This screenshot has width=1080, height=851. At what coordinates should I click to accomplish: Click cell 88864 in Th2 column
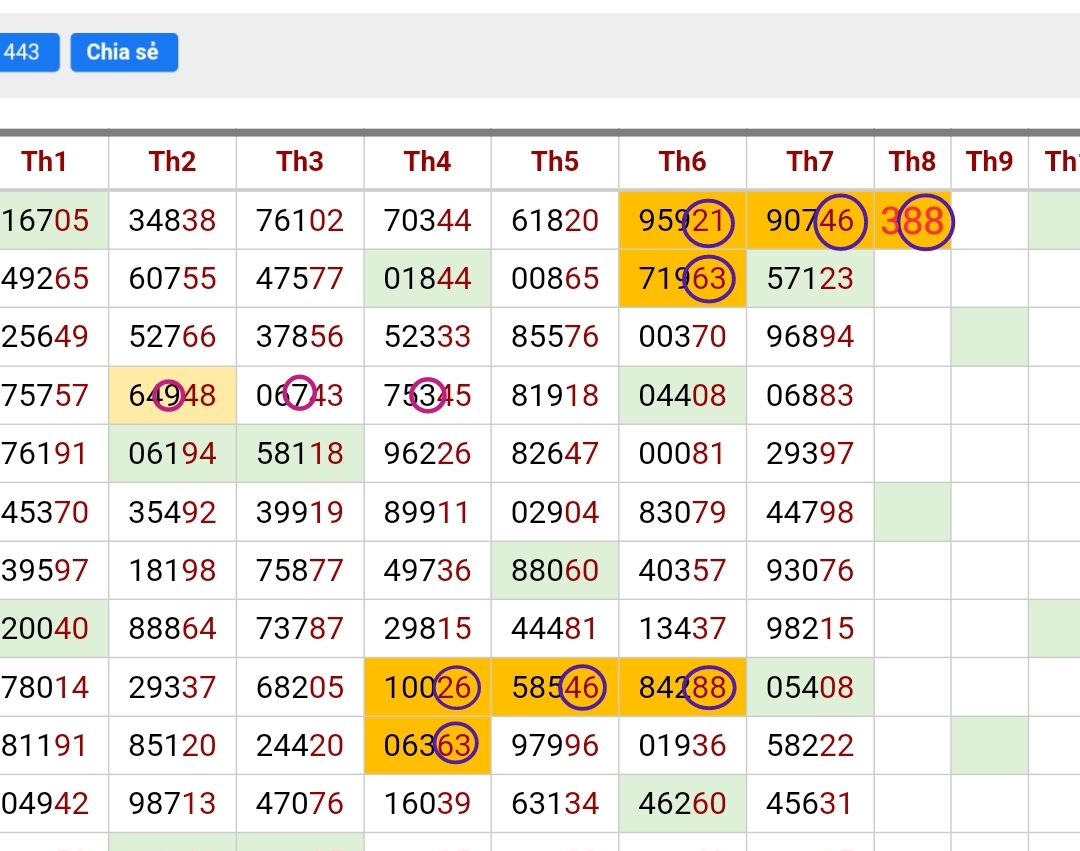tap(172, 629)
